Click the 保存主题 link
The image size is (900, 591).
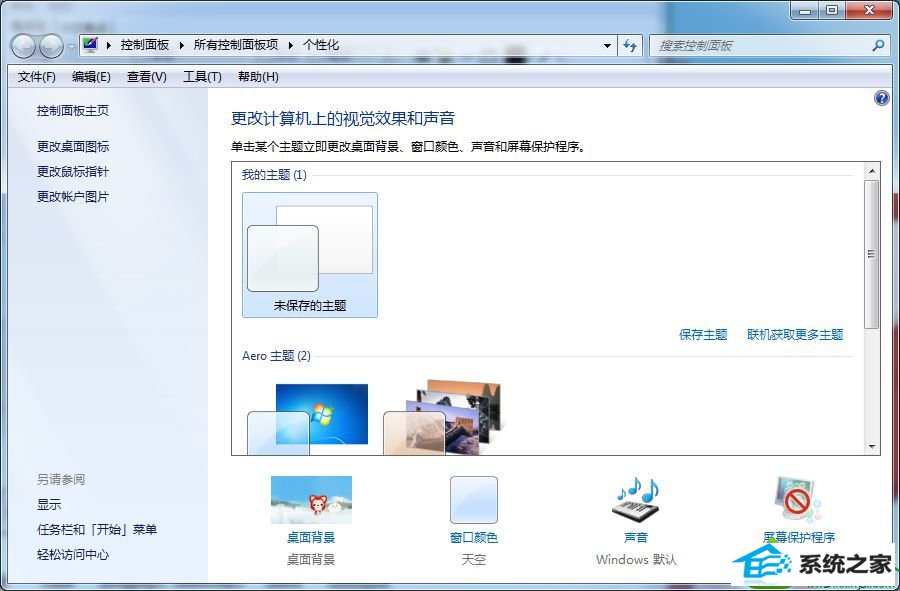pos(703,335)
